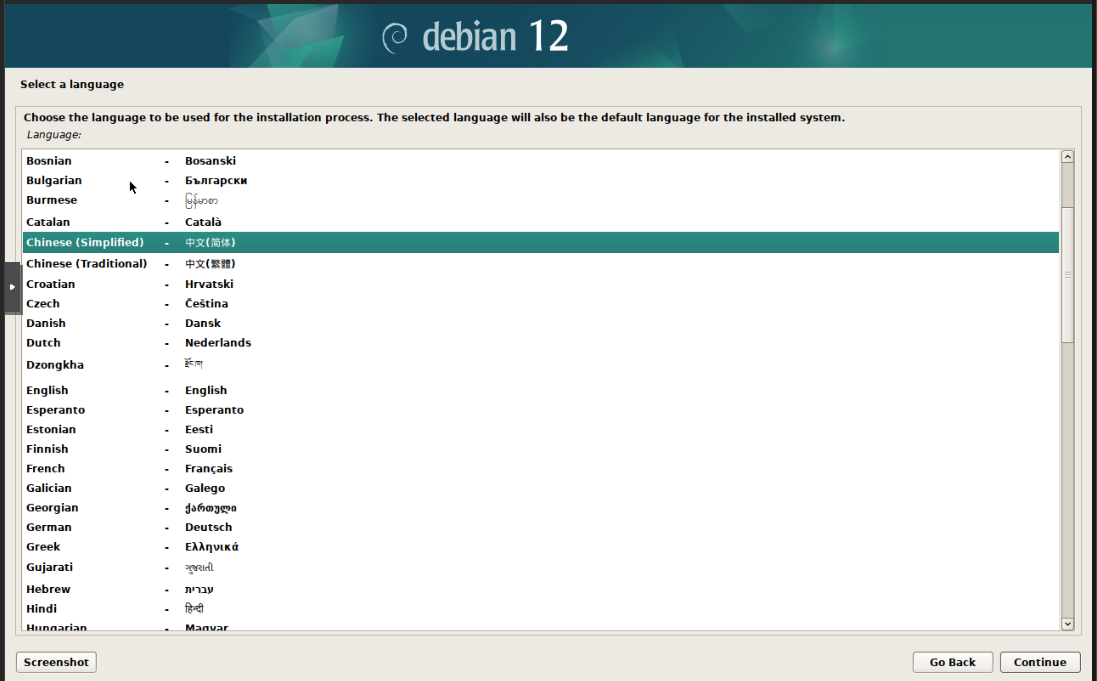This screenshot has width=1097, height=681.
Task: Select Czech language row
Action: (x=541, y=304)
